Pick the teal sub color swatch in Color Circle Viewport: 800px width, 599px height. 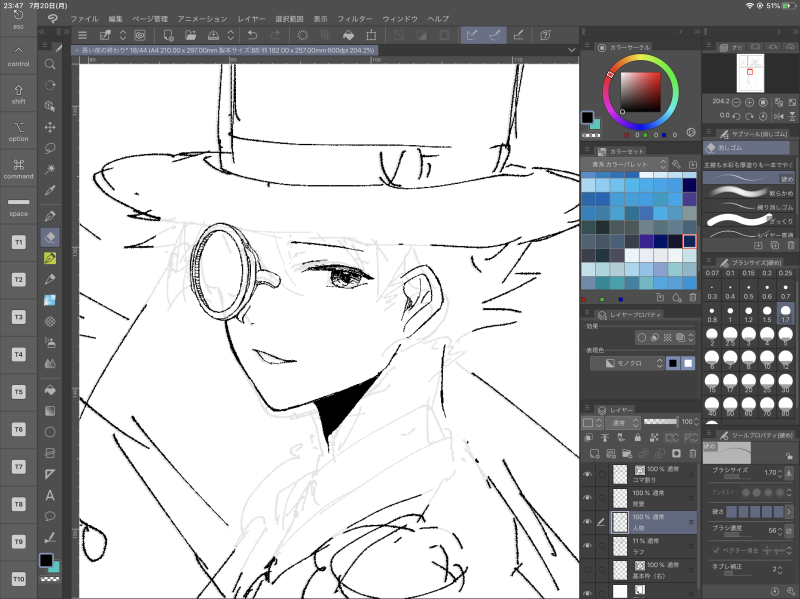[x=596, y=124]
